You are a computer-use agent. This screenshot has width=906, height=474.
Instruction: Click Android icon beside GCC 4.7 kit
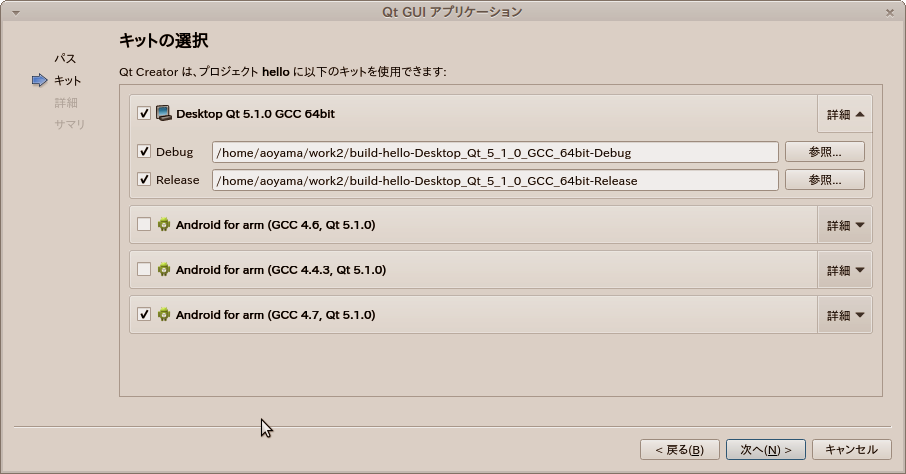click(x=164, y=314)
